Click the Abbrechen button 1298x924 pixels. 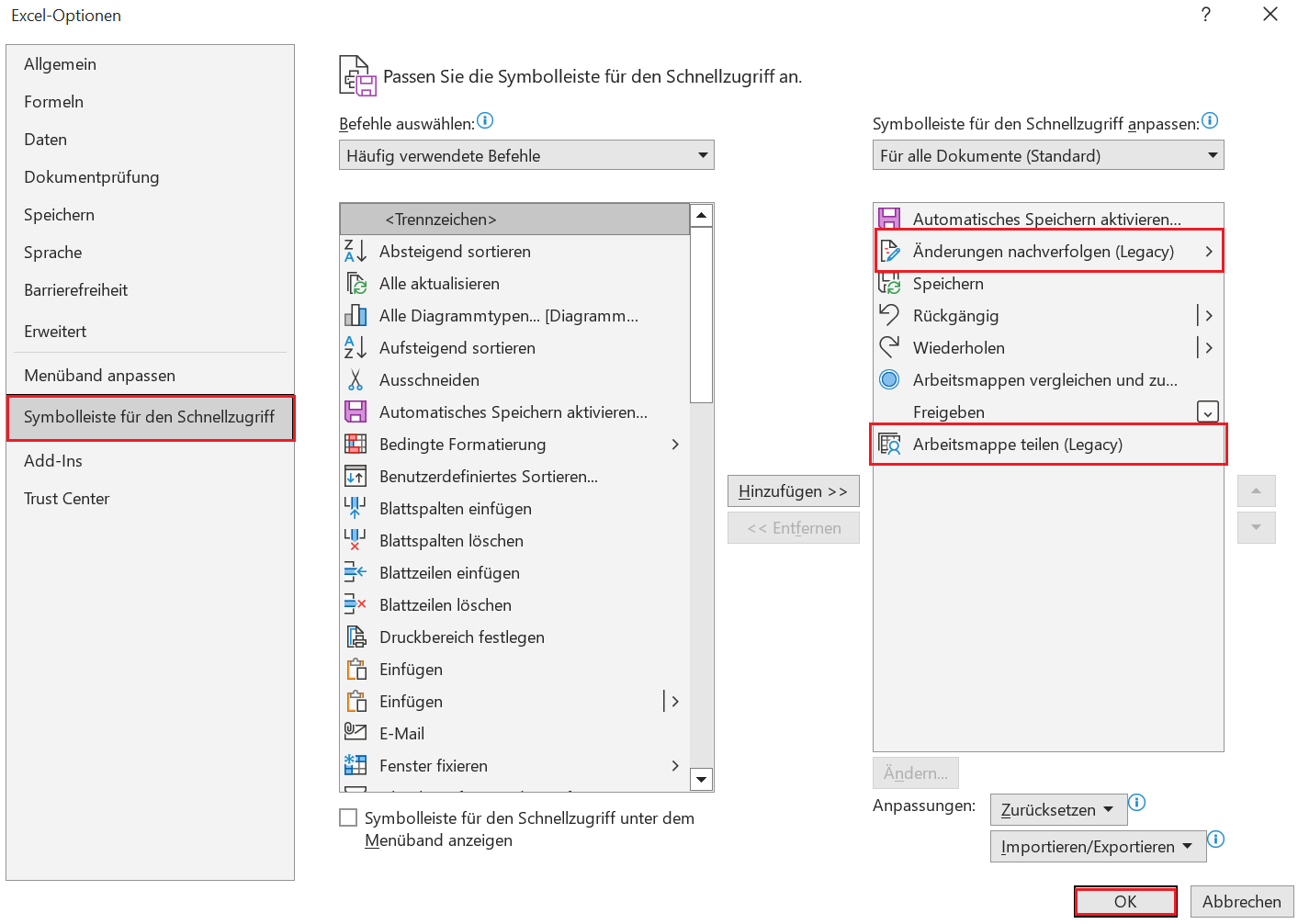1242,901
